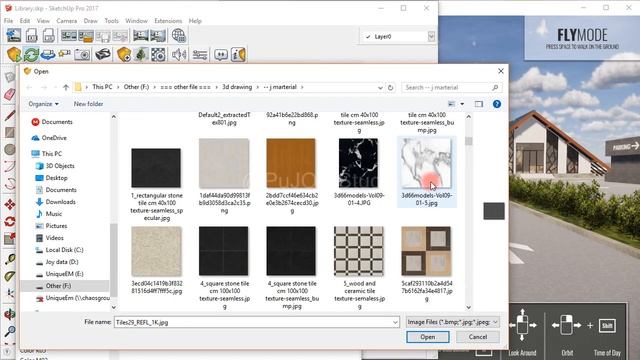Screen dimensions: 640x360
Task: Click This PC in the breadcrumb path
Action: tap(102, 87)
